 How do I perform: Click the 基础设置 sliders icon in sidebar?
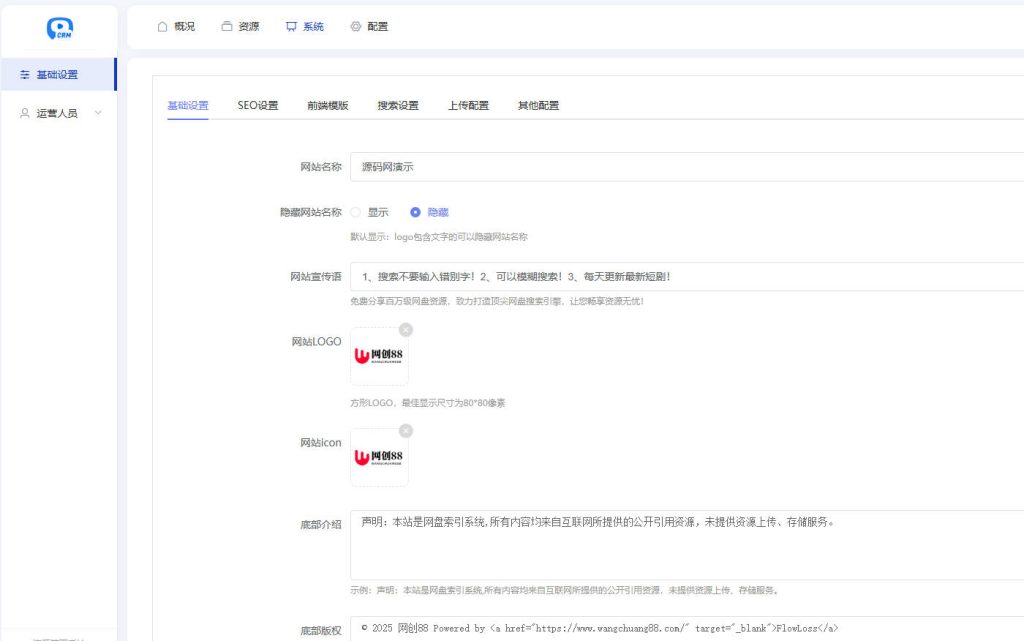(25, 74)
